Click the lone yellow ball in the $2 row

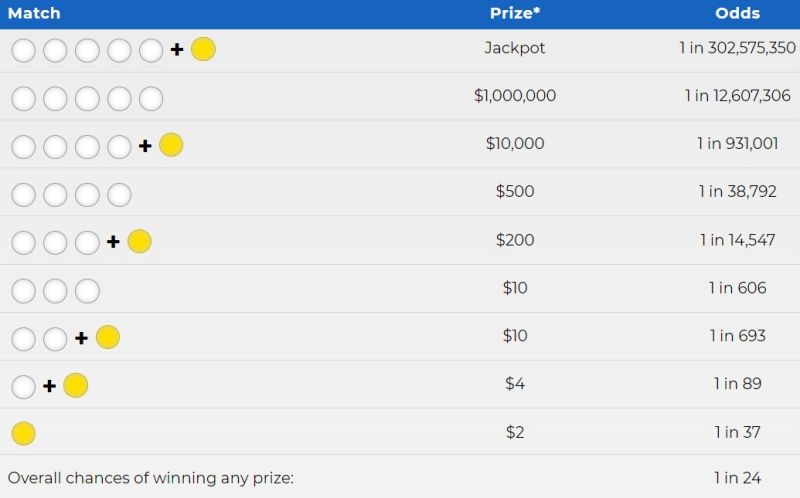23,433
